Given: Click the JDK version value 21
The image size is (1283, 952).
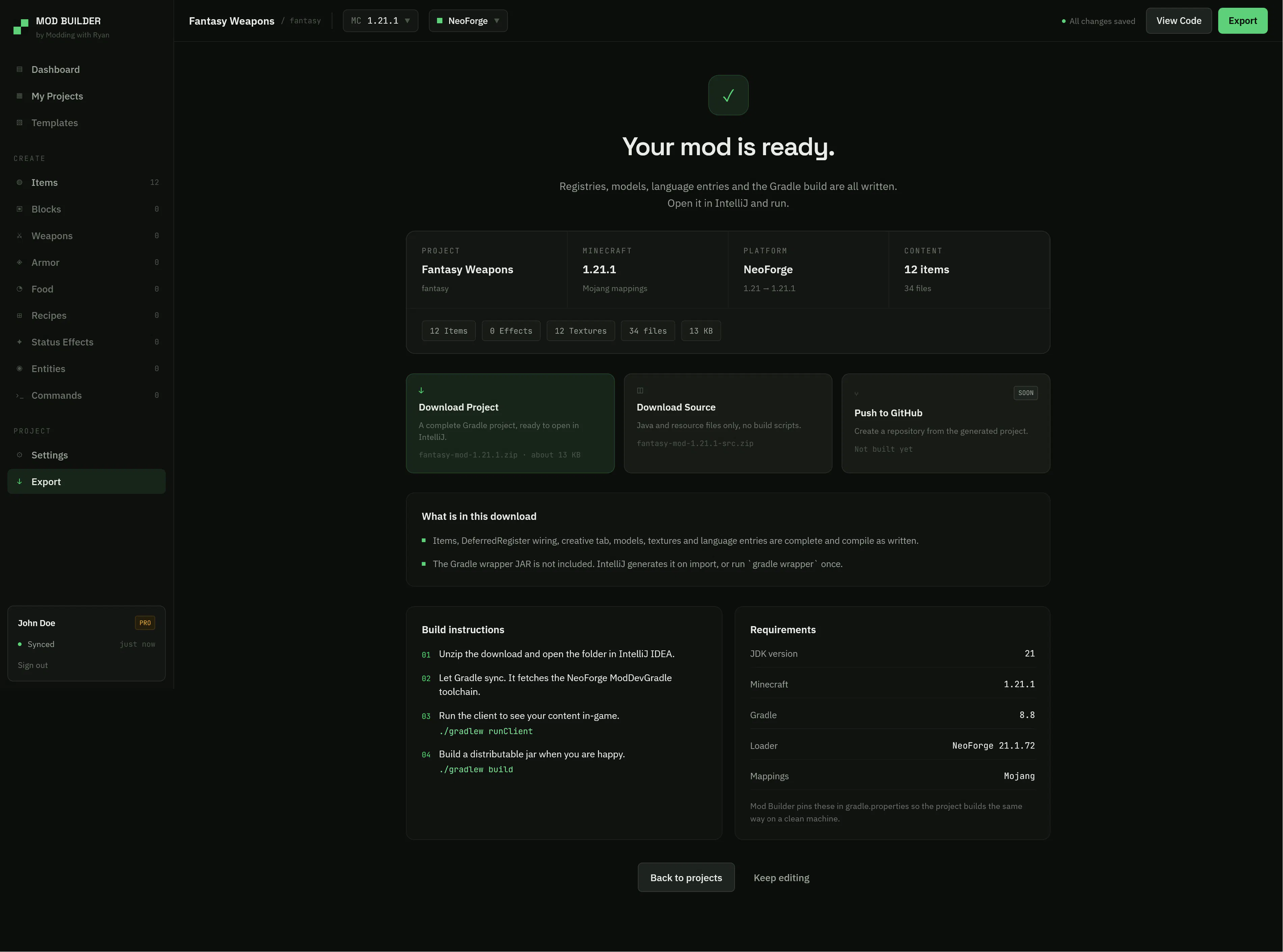Looking at the screenshot, I should click(1029, 653).
